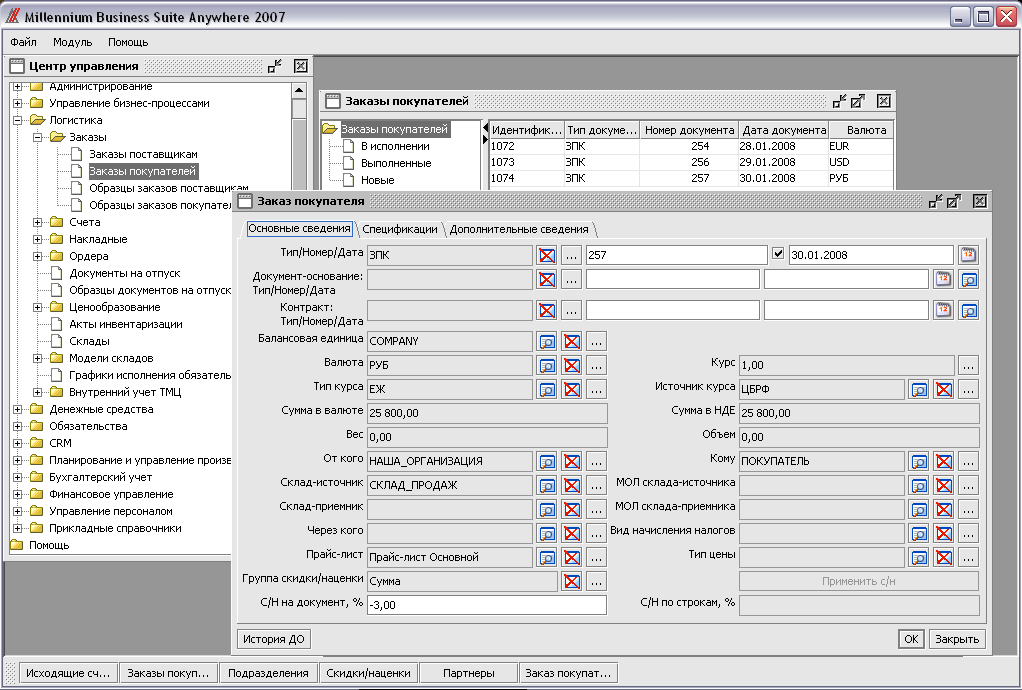Viewport: 1022px width, 690px height.
Task: Open lookup icon for Документ-основание row
Action: point(969,280)
